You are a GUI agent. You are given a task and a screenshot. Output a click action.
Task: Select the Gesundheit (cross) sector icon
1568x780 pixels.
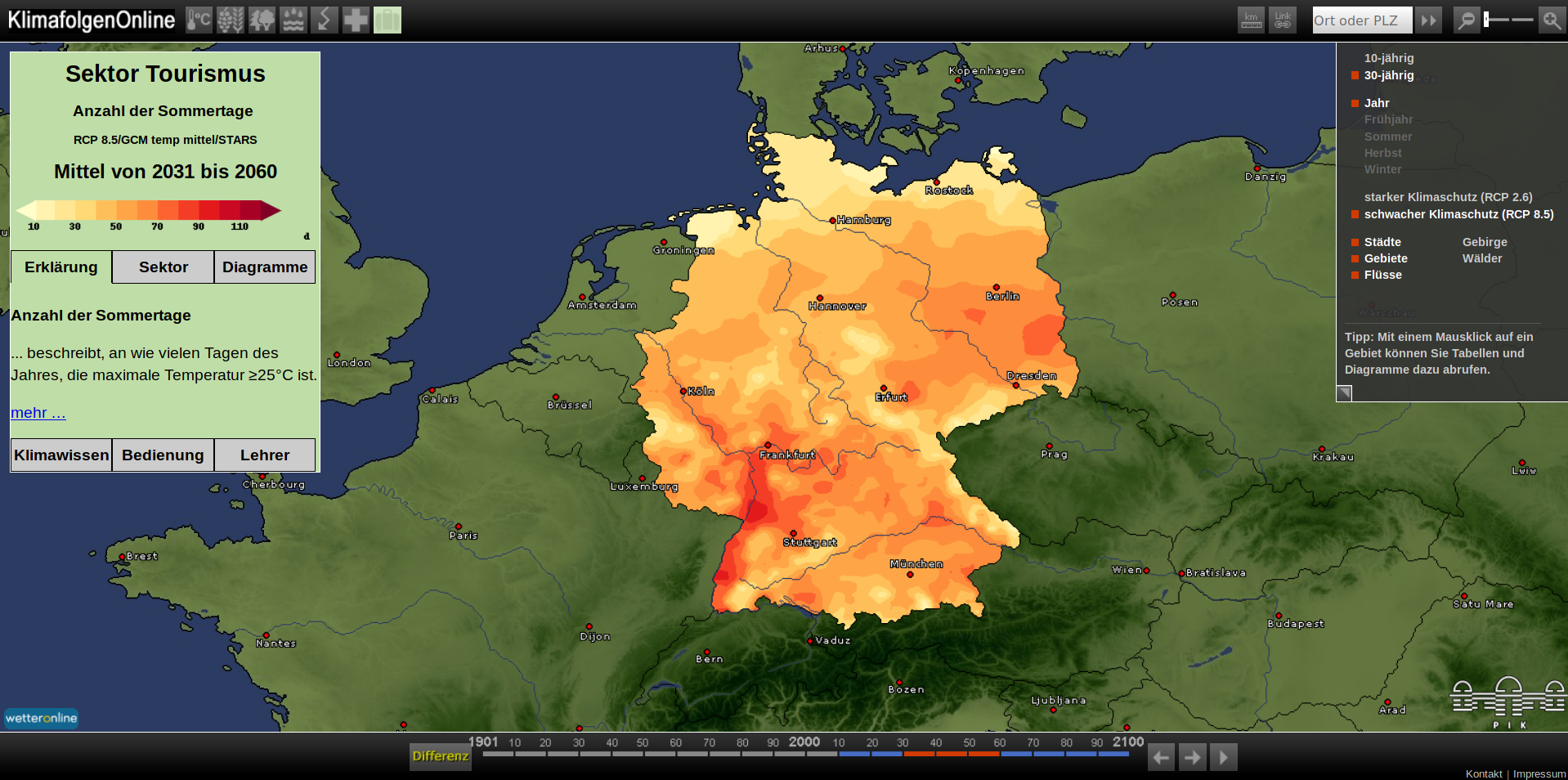click(x=356, y=20)
